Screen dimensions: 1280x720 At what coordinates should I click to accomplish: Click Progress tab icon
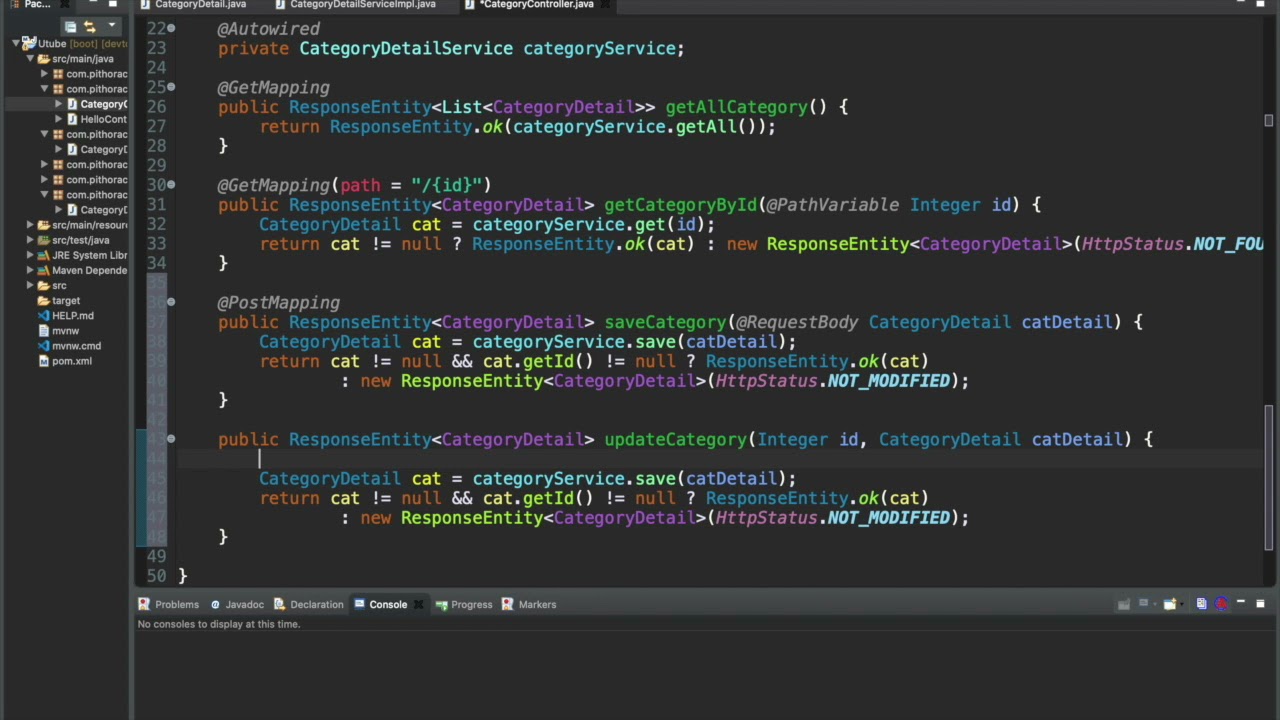pyautogui.click(x=441, y=604)
